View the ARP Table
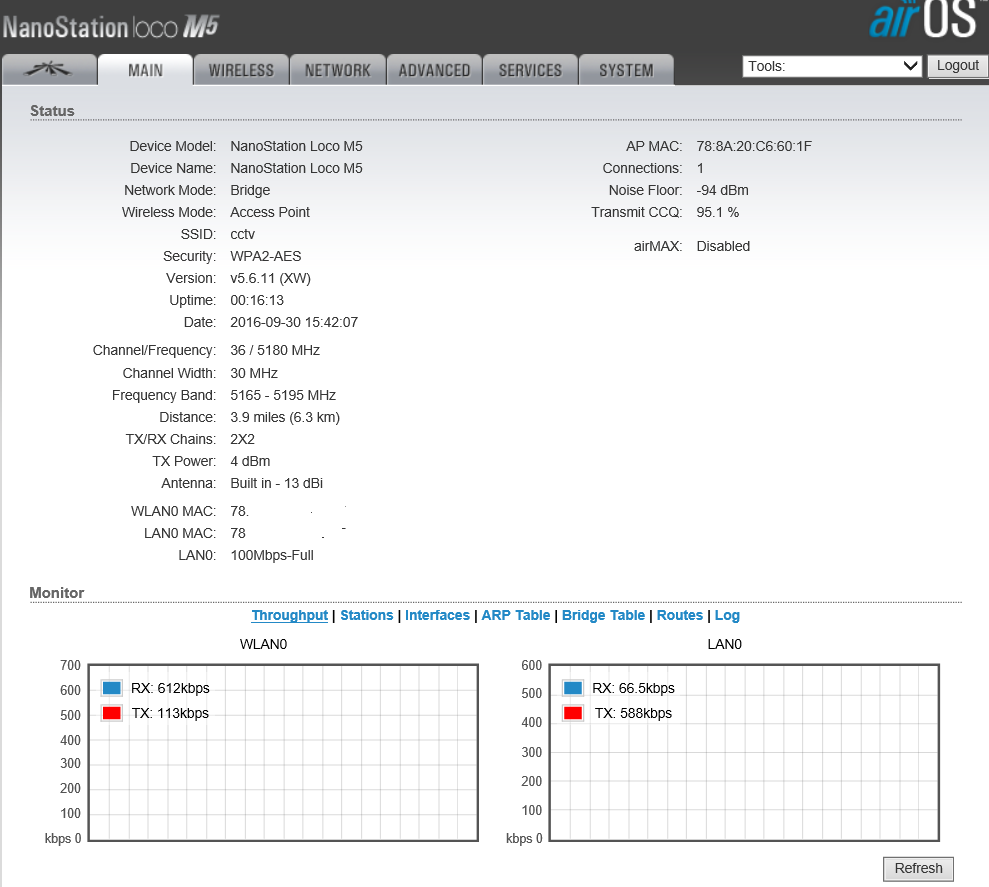 tap(516, 615)
